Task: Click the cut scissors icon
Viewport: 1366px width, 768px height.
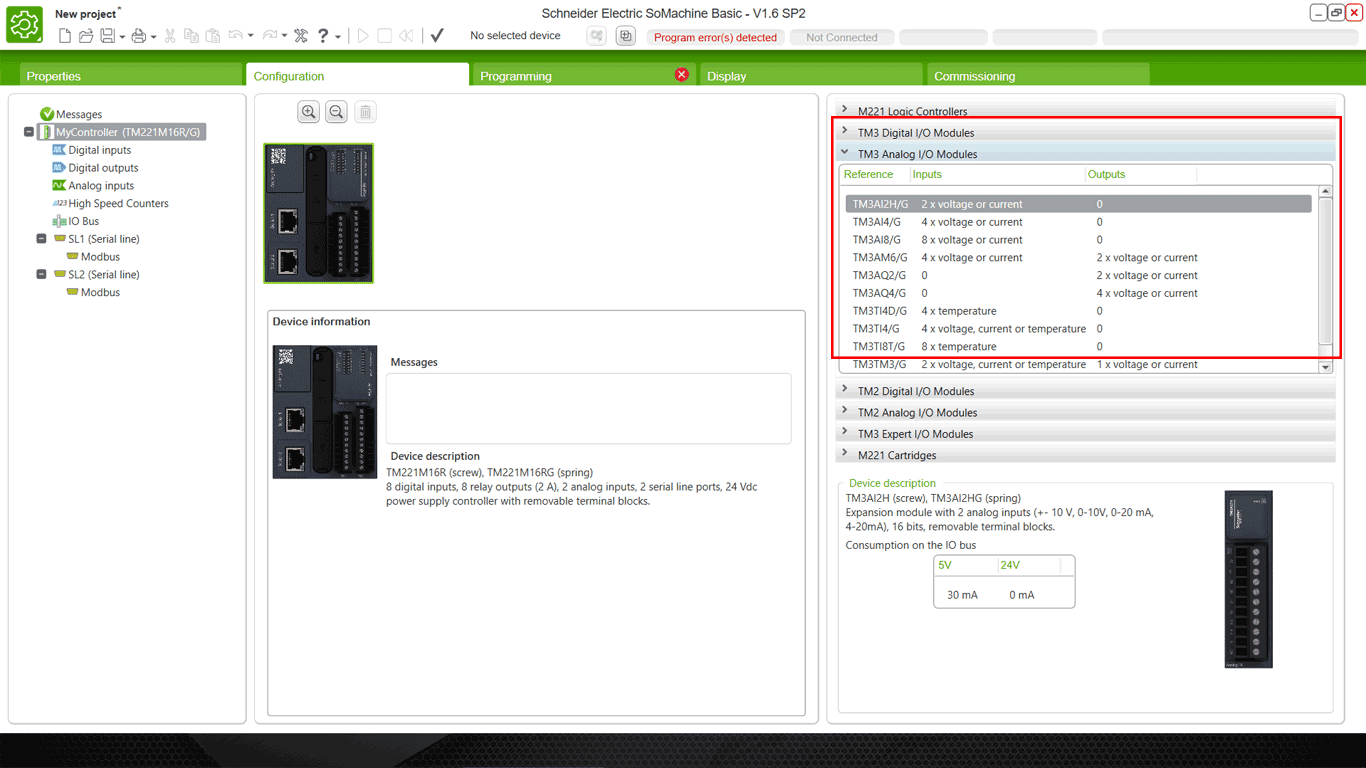Action: pyautogui.click(x=170, y=36)
